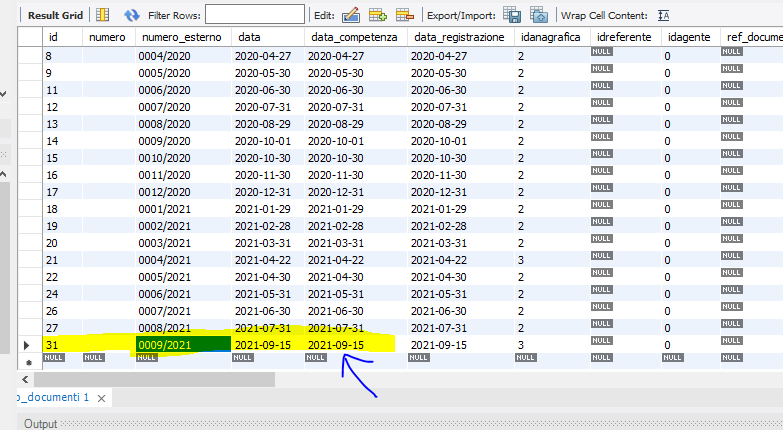This screenshot has height=430, width=783.
Task: Select NULL idreferente cell in row id 13
Action: point(625,124)
